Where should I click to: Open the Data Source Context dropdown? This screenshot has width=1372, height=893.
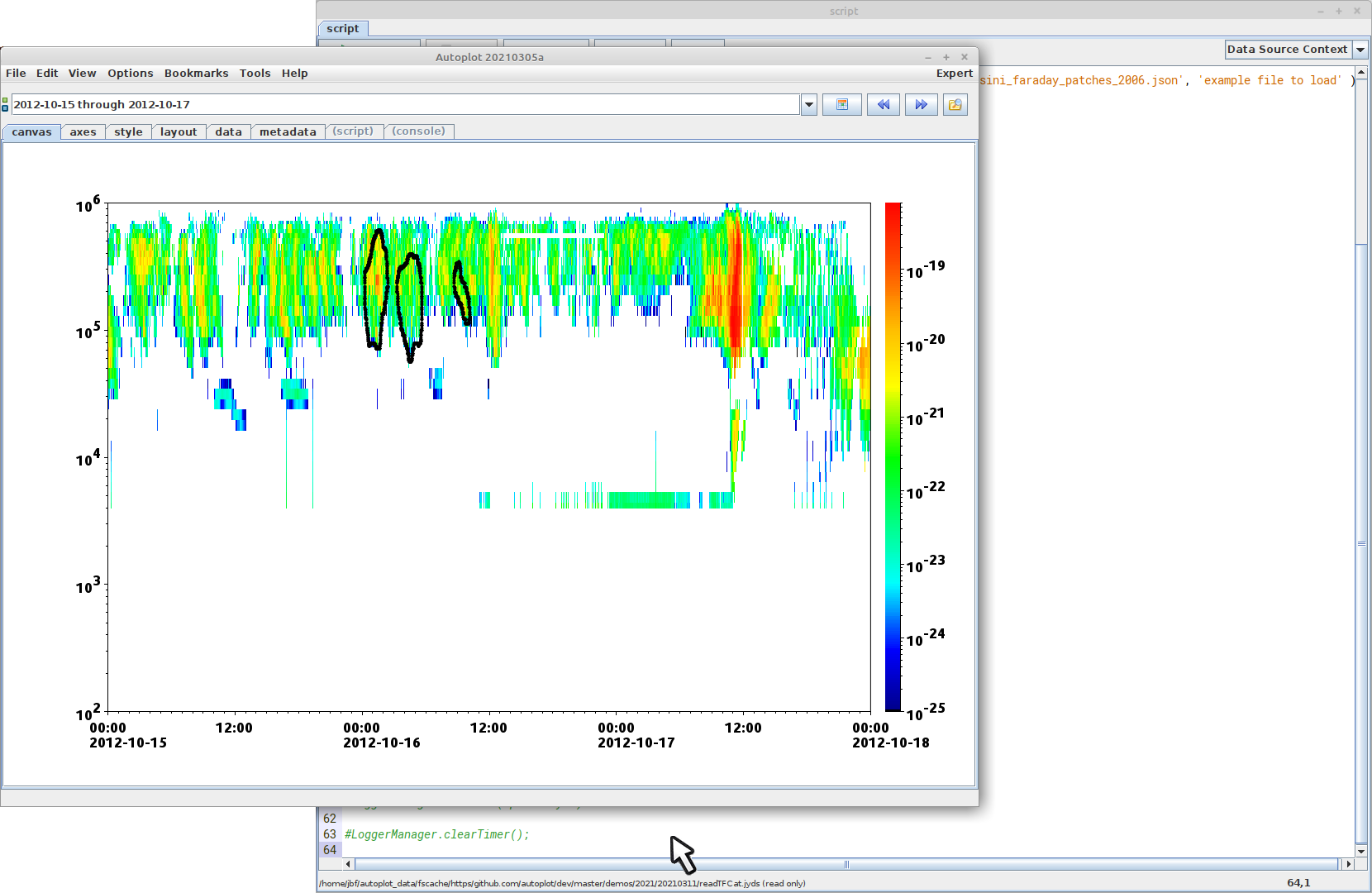tap(1360, 50)
